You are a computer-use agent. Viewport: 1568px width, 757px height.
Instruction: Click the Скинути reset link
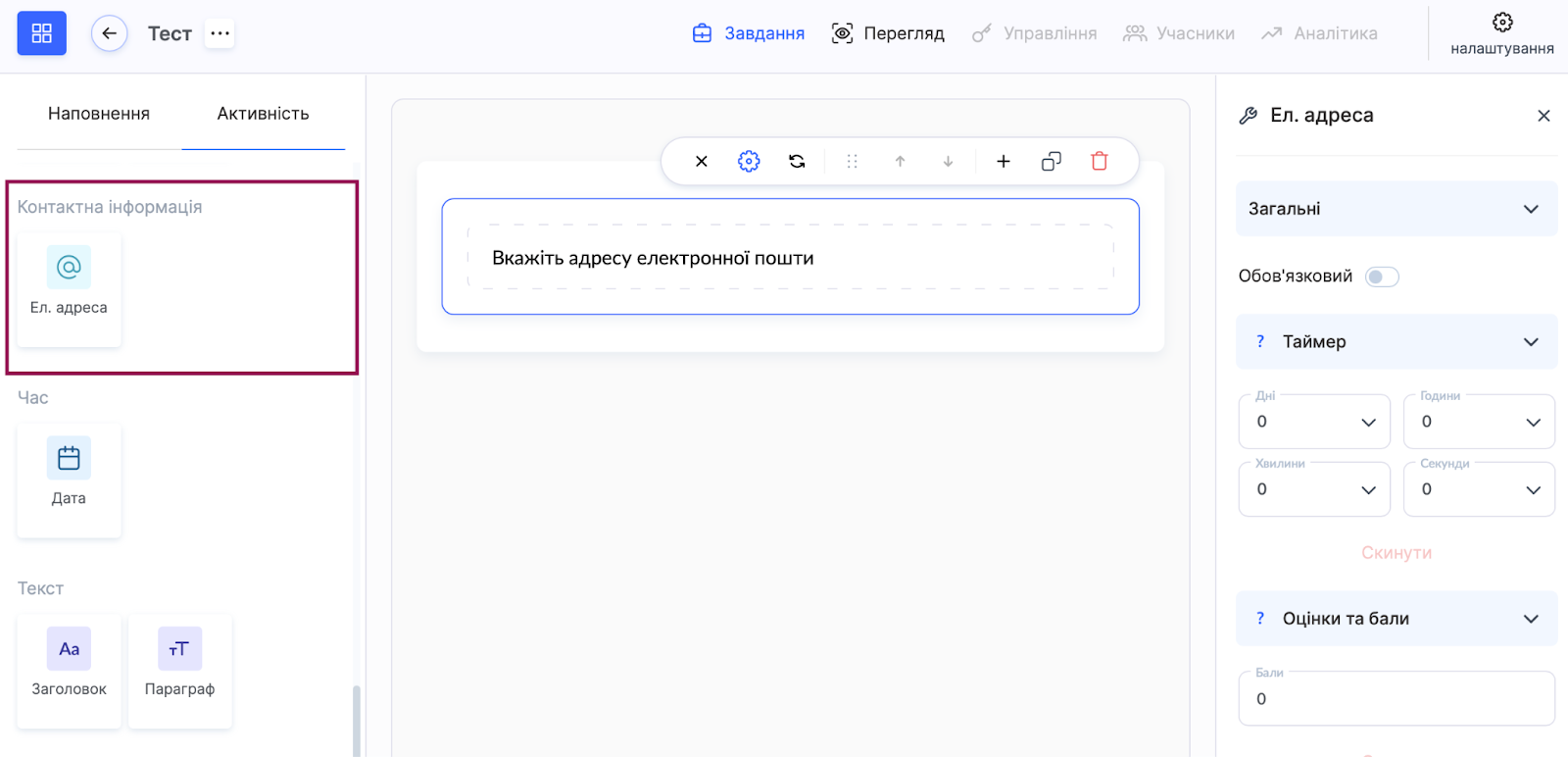point(1396,553)
